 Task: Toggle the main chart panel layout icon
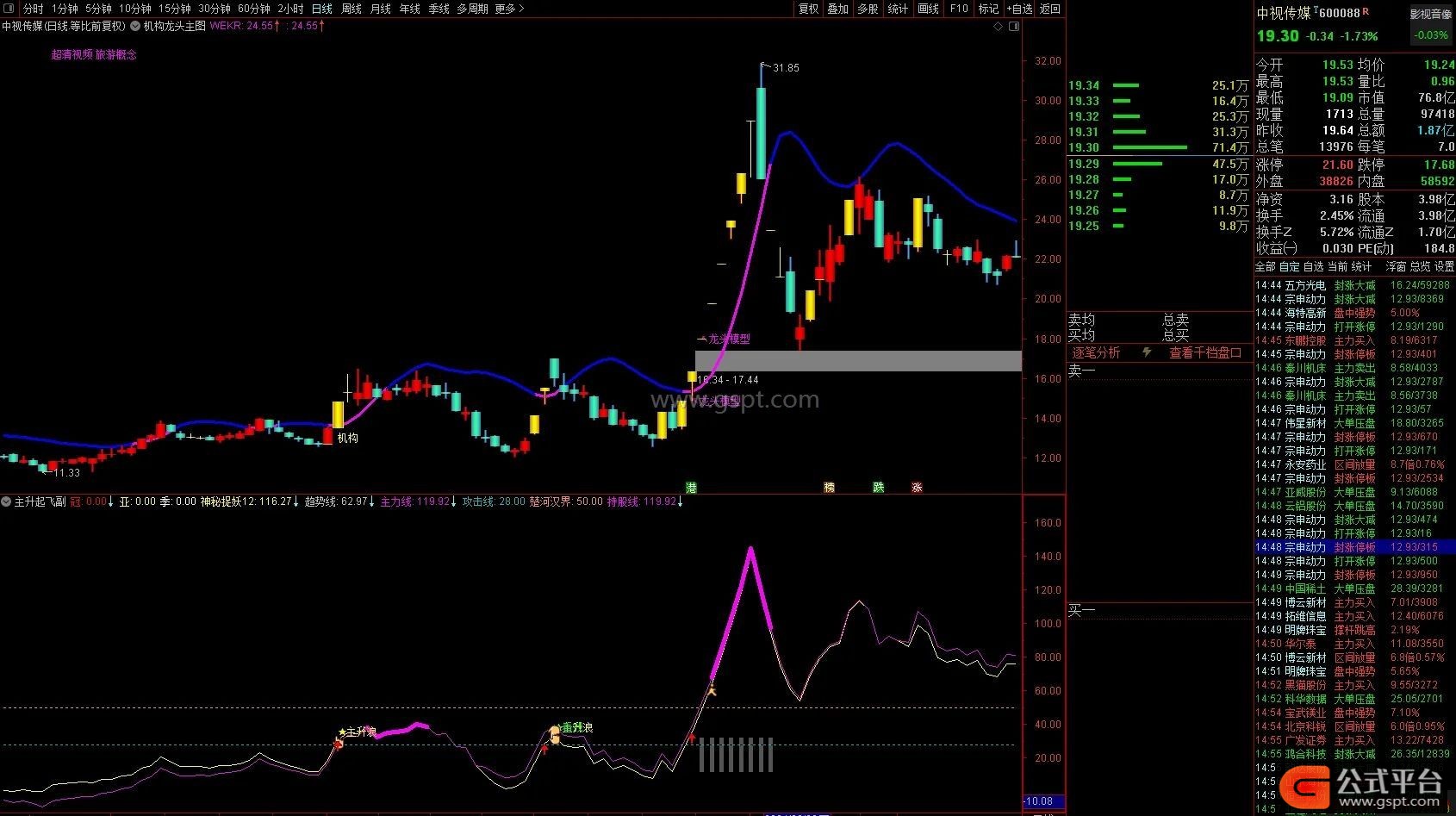(x=1014, y=26)
